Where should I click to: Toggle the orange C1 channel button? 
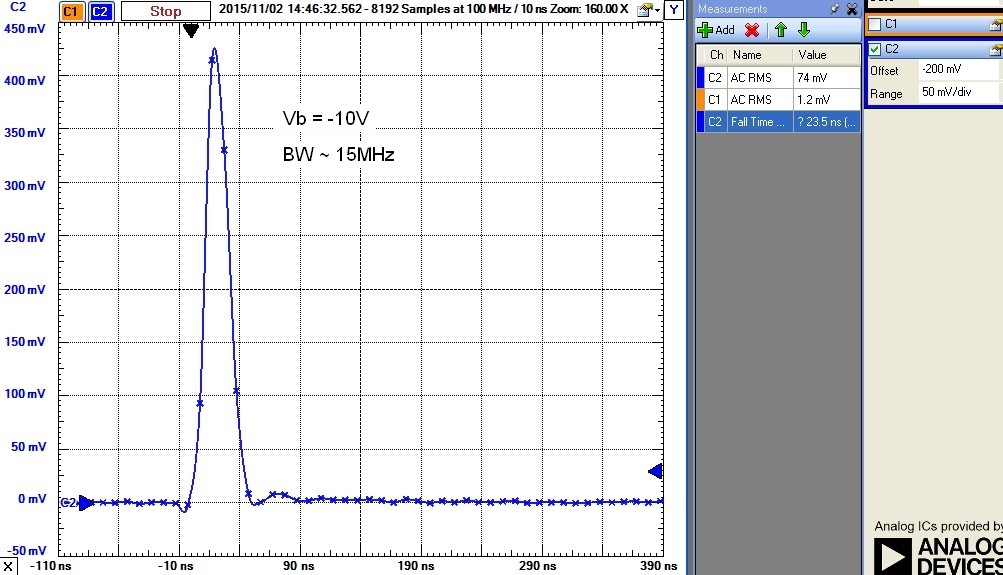click(71, 12)
